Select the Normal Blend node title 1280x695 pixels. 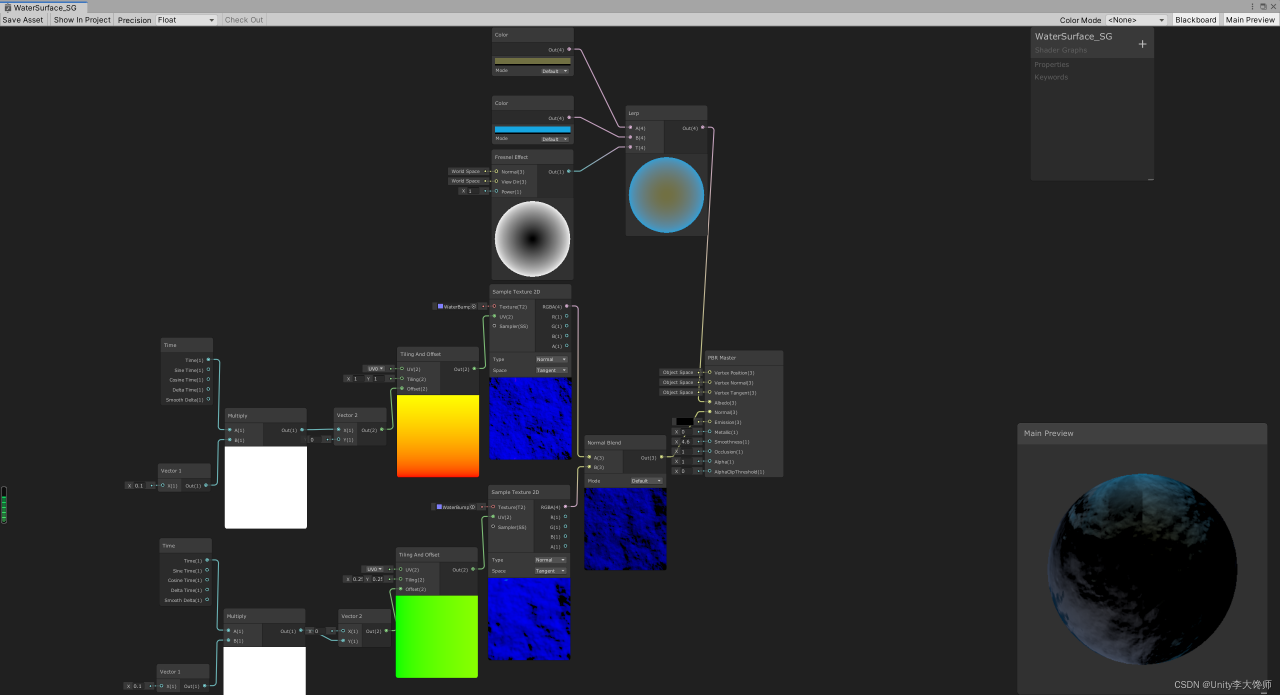(606, 442)
